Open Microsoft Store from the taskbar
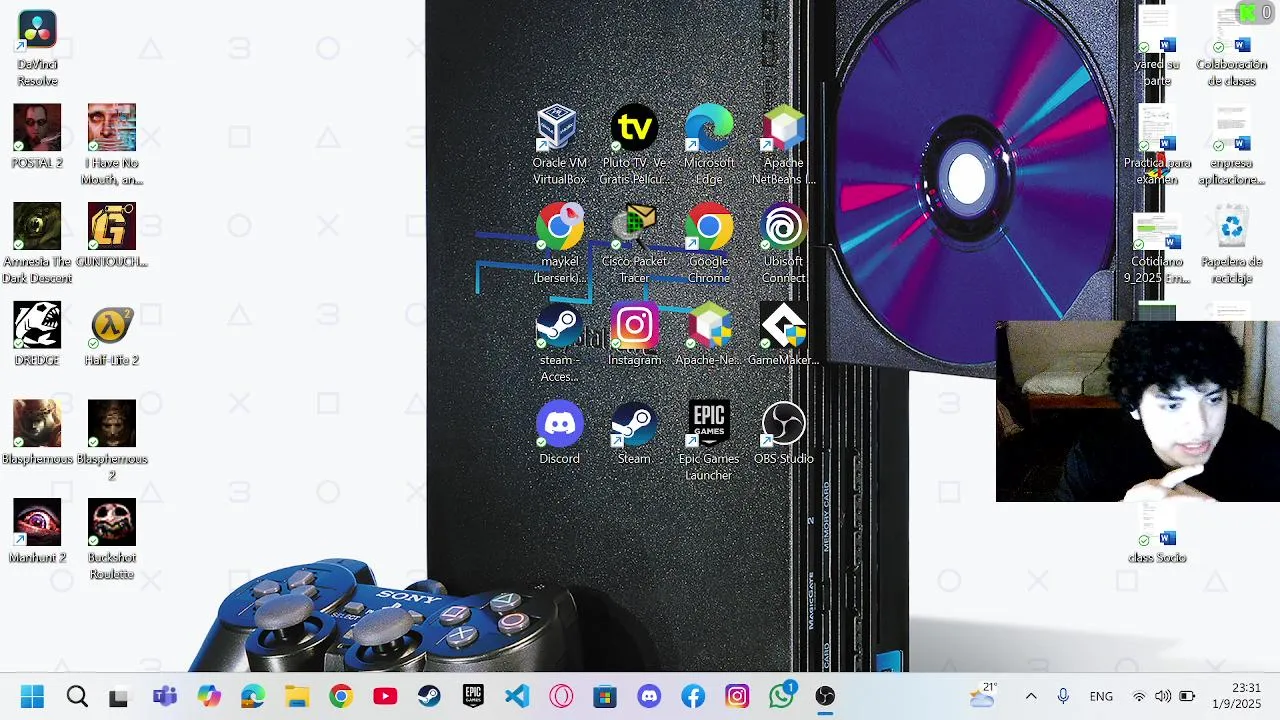This screenshot has height=720, width=1280. pos(605,696)
